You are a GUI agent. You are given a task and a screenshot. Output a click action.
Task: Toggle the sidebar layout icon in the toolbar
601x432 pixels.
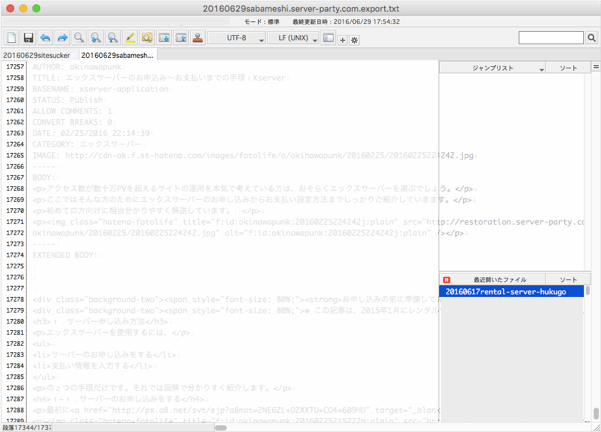(x=328, y=38)
